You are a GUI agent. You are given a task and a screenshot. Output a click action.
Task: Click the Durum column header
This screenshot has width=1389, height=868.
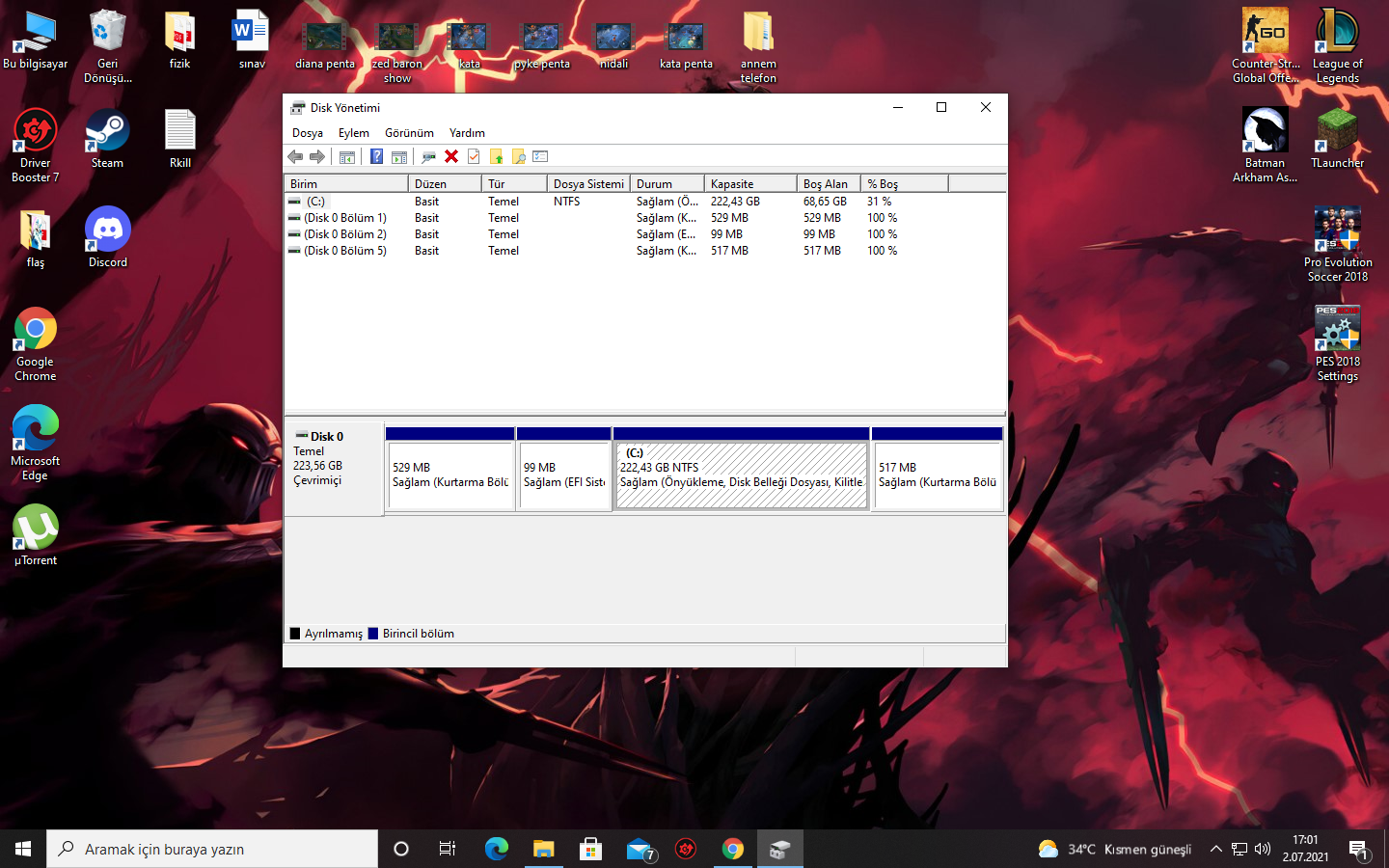(x=667, y=183)
